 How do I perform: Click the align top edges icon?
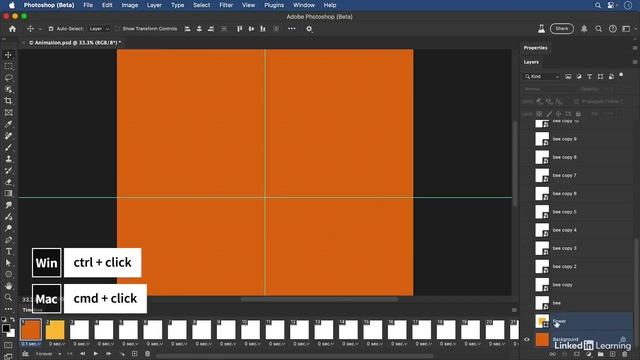click(240, 29)
